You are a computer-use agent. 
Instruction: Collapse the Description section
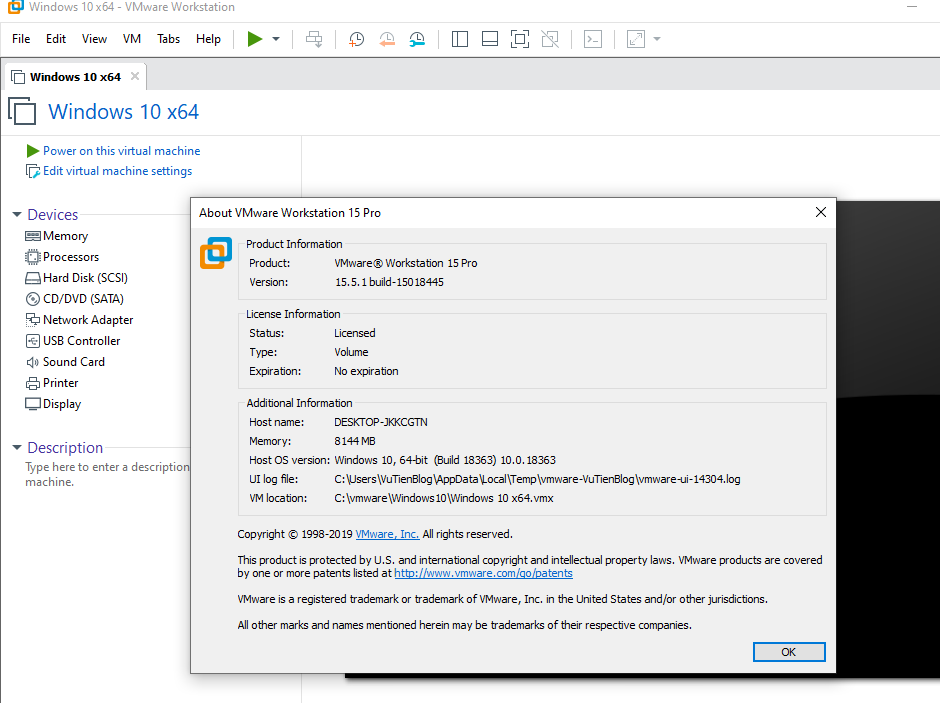(x=17, y=447)
